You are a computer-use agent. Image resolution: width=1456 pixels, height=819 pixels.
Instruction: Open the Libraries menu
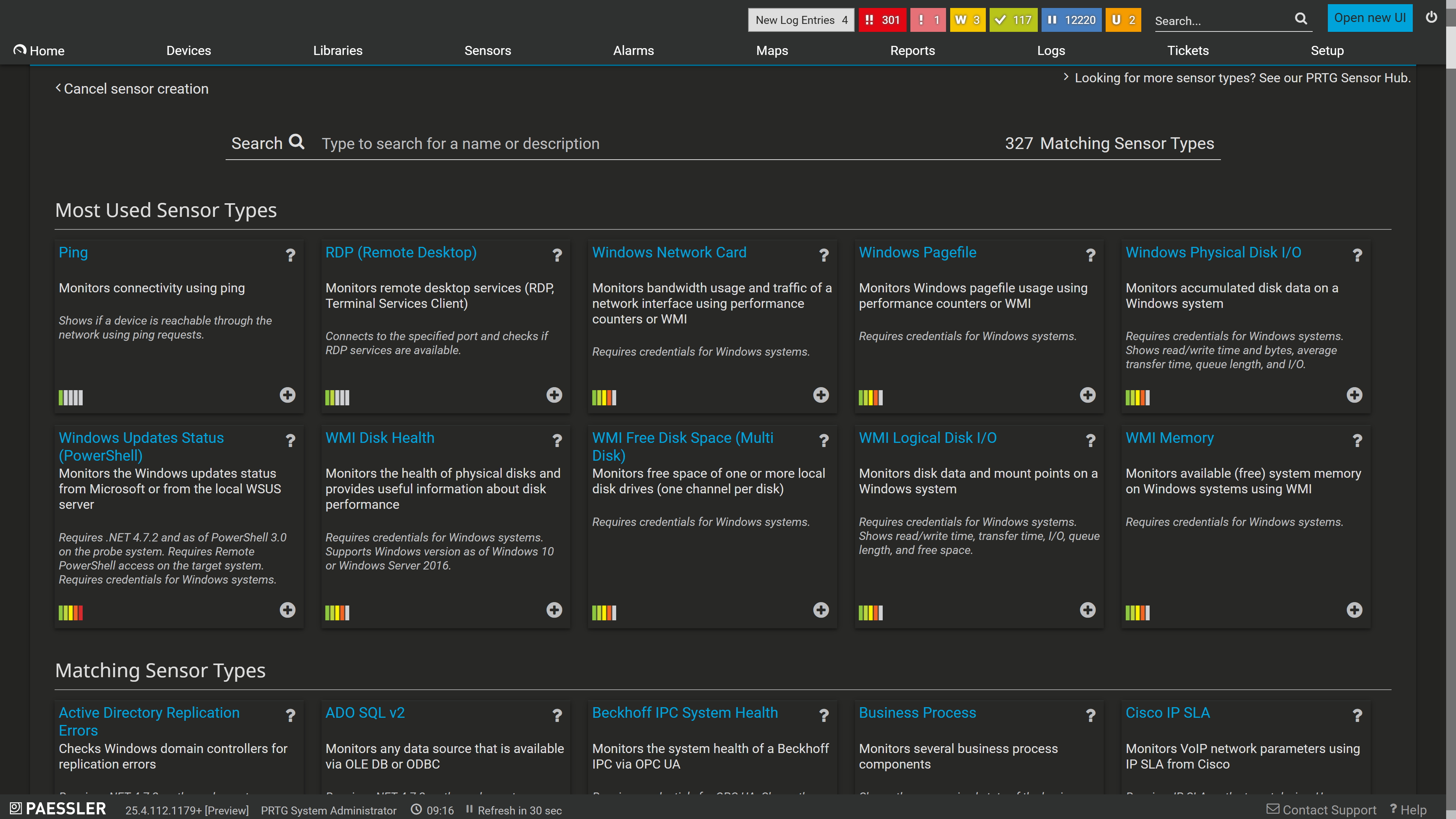pos(337,50)
